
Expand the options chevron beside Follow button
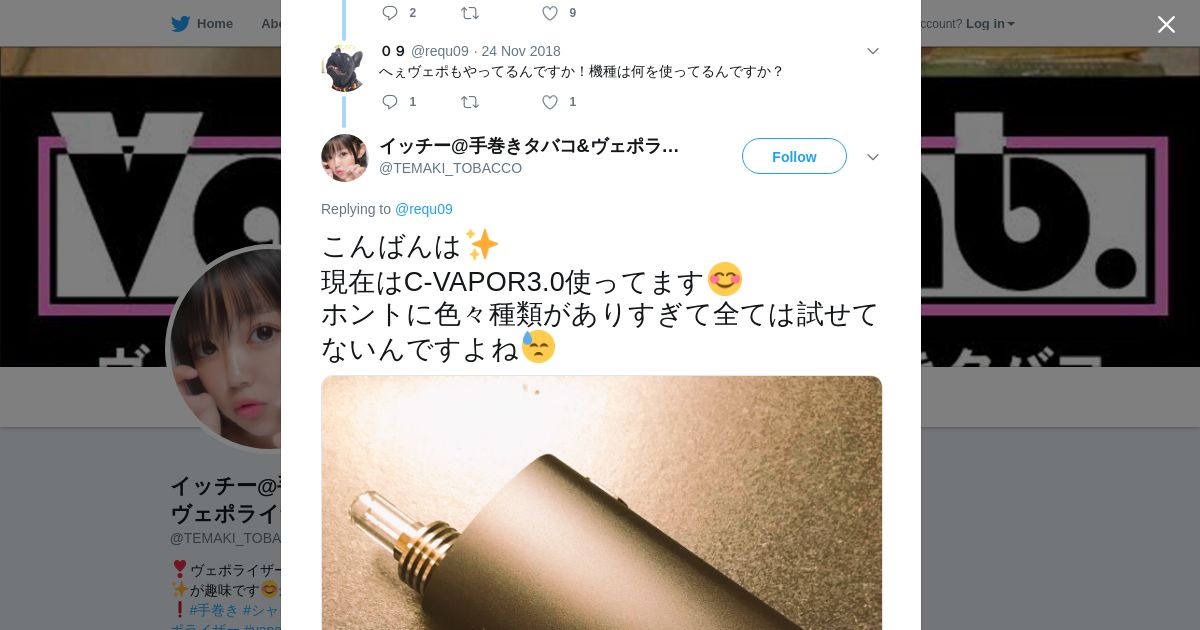pyautogui.click(x=872, y=157)
